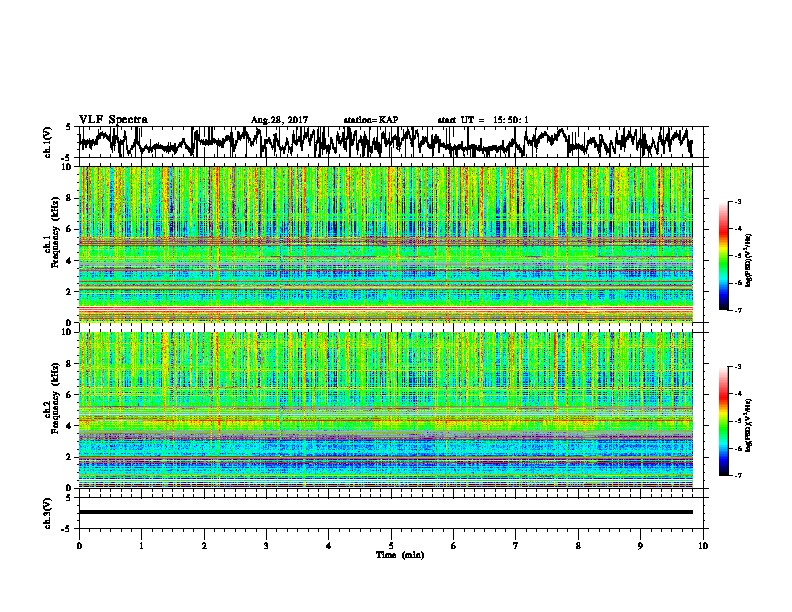Click the ch.2 spectrogram color scale bar
792x612 pixels.
pyautogui.click(x=723, y=421)
